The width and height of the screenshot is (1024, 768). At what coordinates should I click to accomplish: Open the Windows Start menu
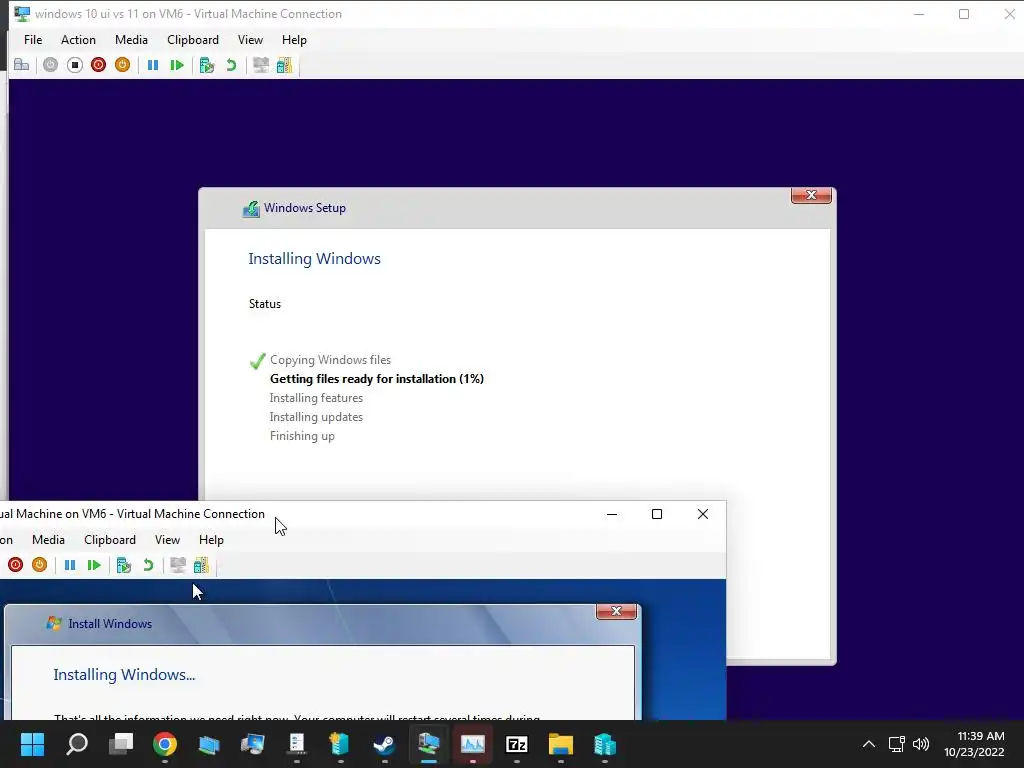32,744
